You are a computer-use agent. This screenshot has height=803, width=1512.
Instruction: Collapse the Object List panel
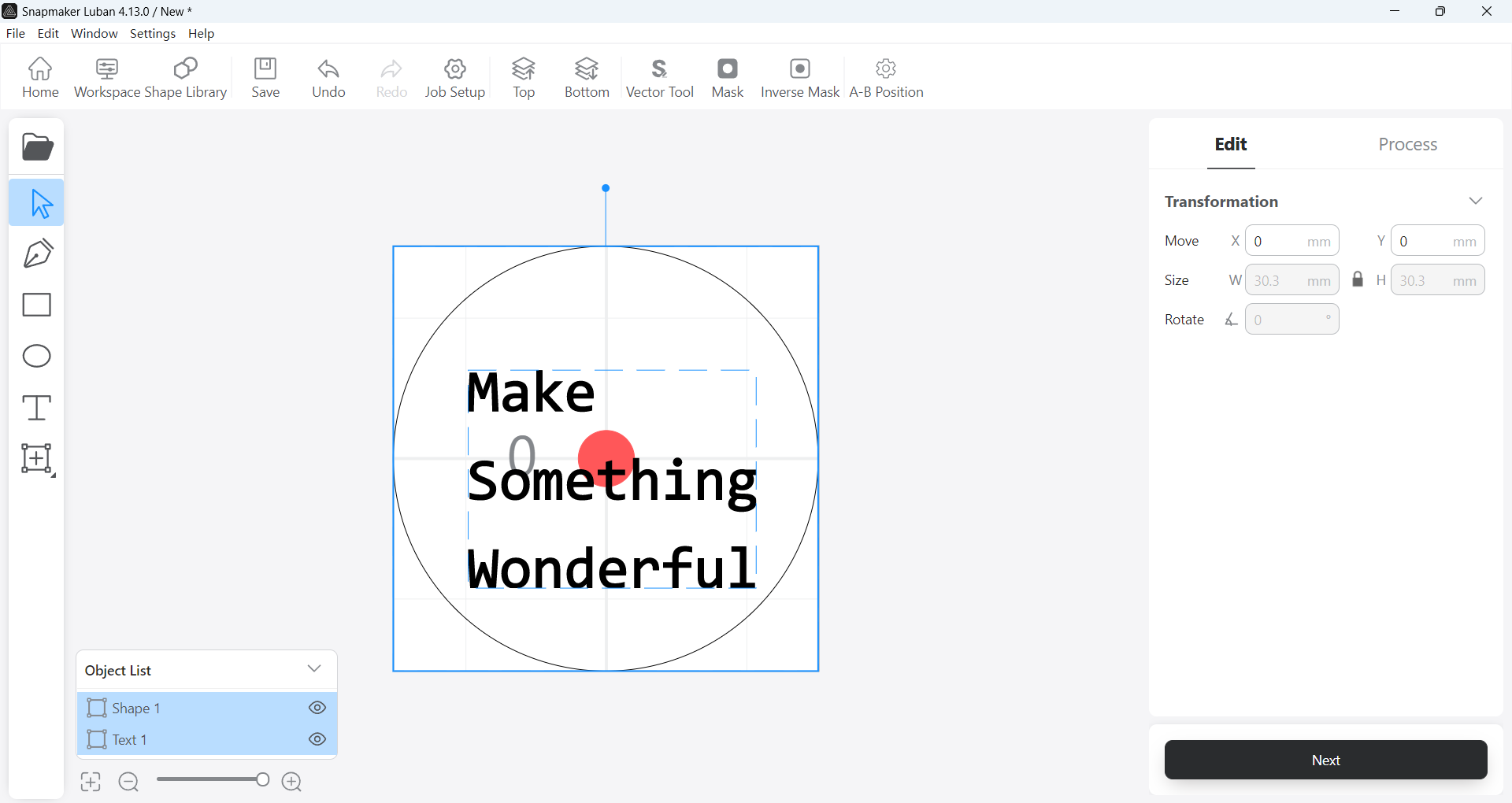(x=314, y=669)
